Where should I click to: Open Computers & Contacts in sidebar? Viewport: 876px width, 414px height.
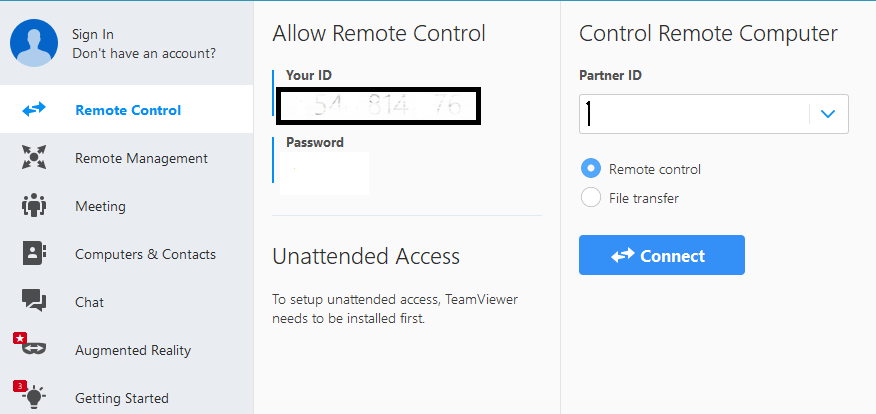(x=145, y=254)
